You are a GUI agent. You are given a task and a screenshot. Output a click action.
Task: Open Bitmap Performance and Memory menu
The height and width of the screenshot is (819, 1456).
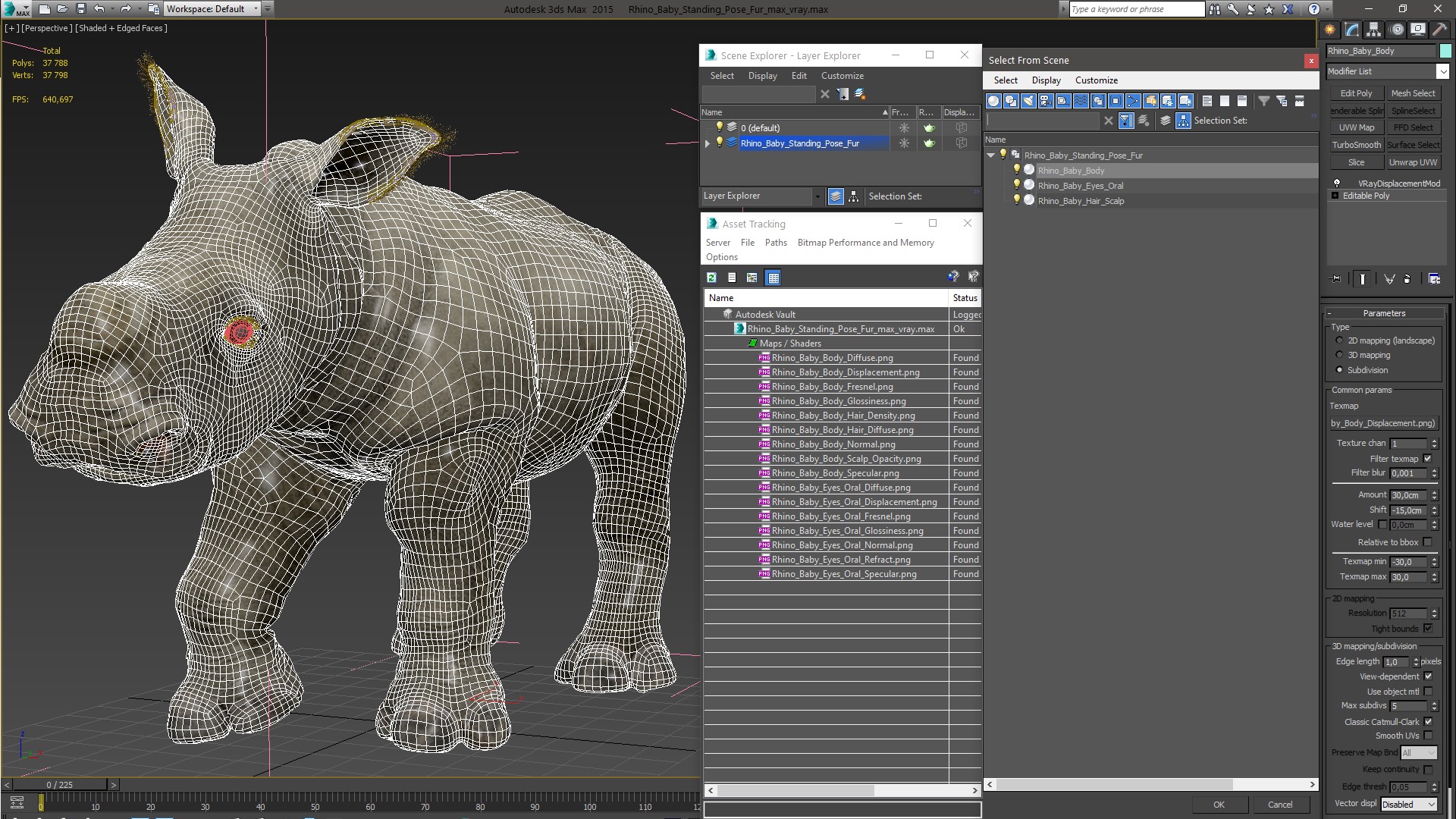[865, 243]
